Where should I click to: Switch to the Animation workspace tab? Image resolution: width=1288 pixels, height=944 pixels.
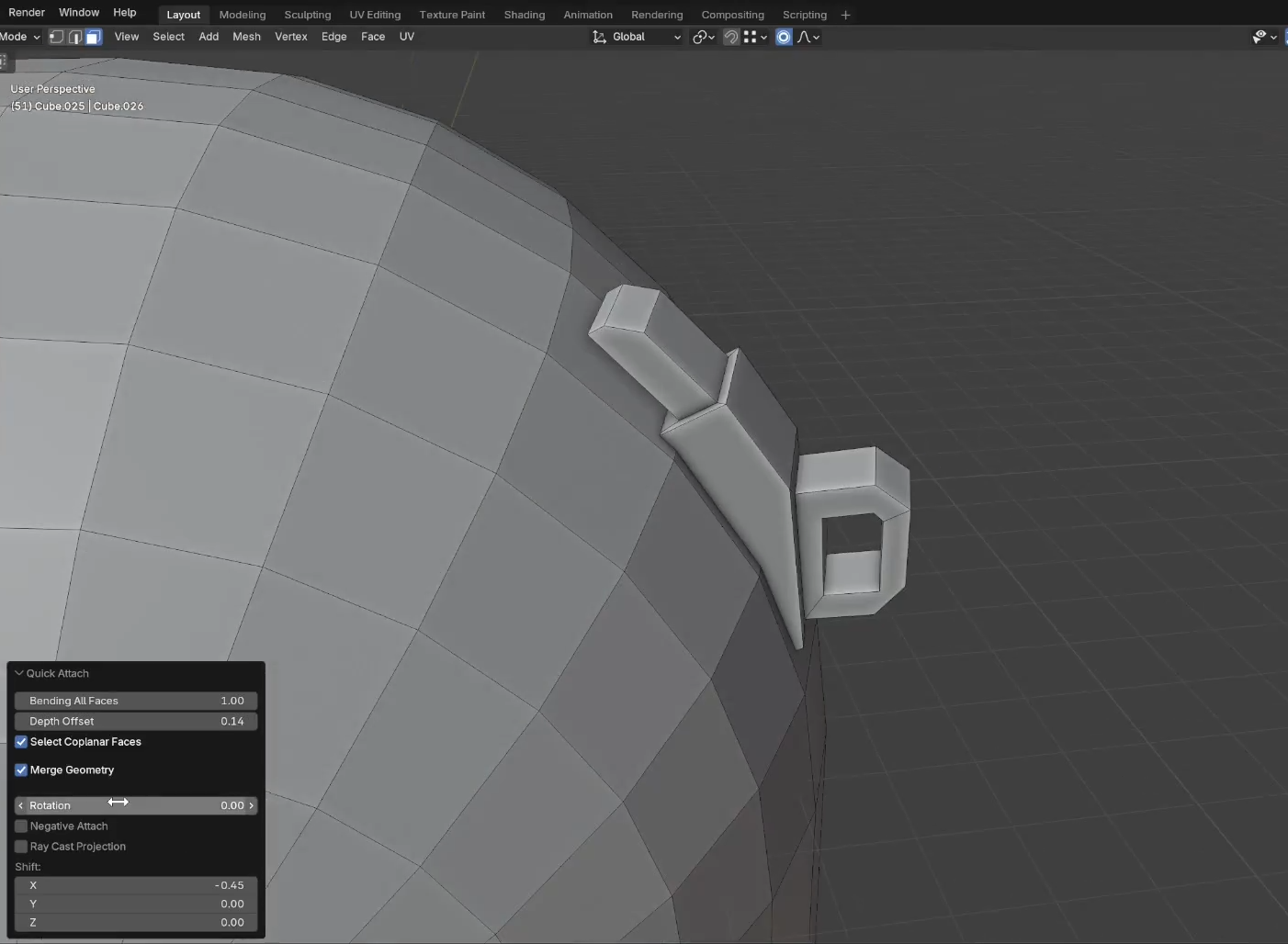click(x=588, y=15)
